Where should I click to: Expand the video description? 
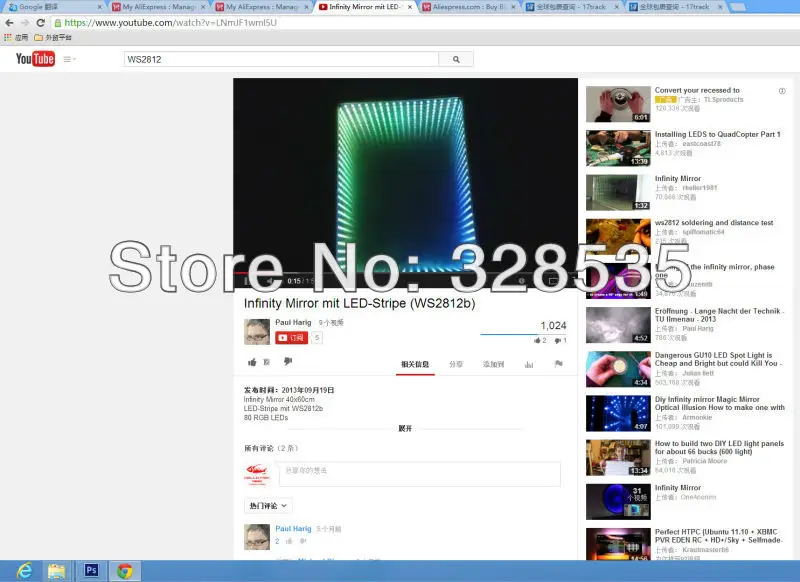[405, 428]
